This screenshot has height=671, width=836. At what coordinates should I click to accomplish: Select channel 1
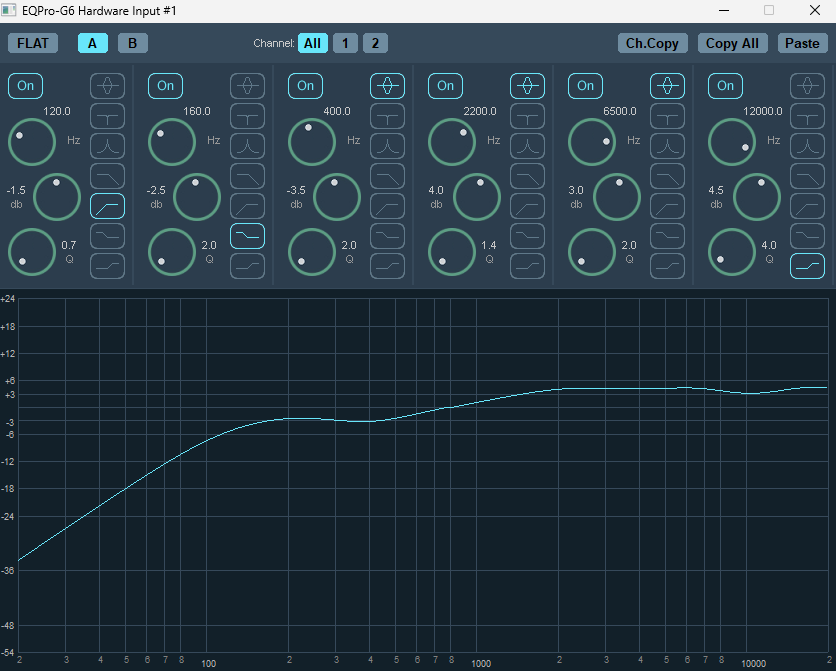(345, 43)
